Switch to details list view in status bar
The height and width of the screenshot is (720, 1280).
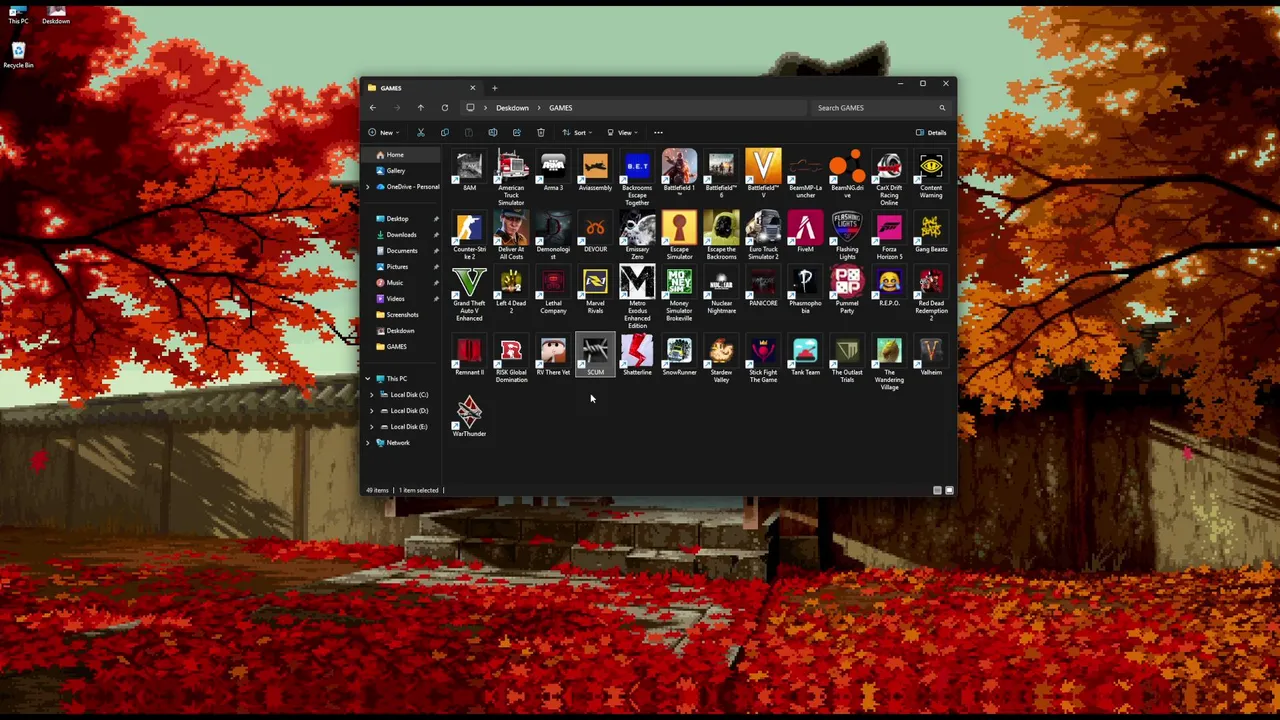coord(937,490)
